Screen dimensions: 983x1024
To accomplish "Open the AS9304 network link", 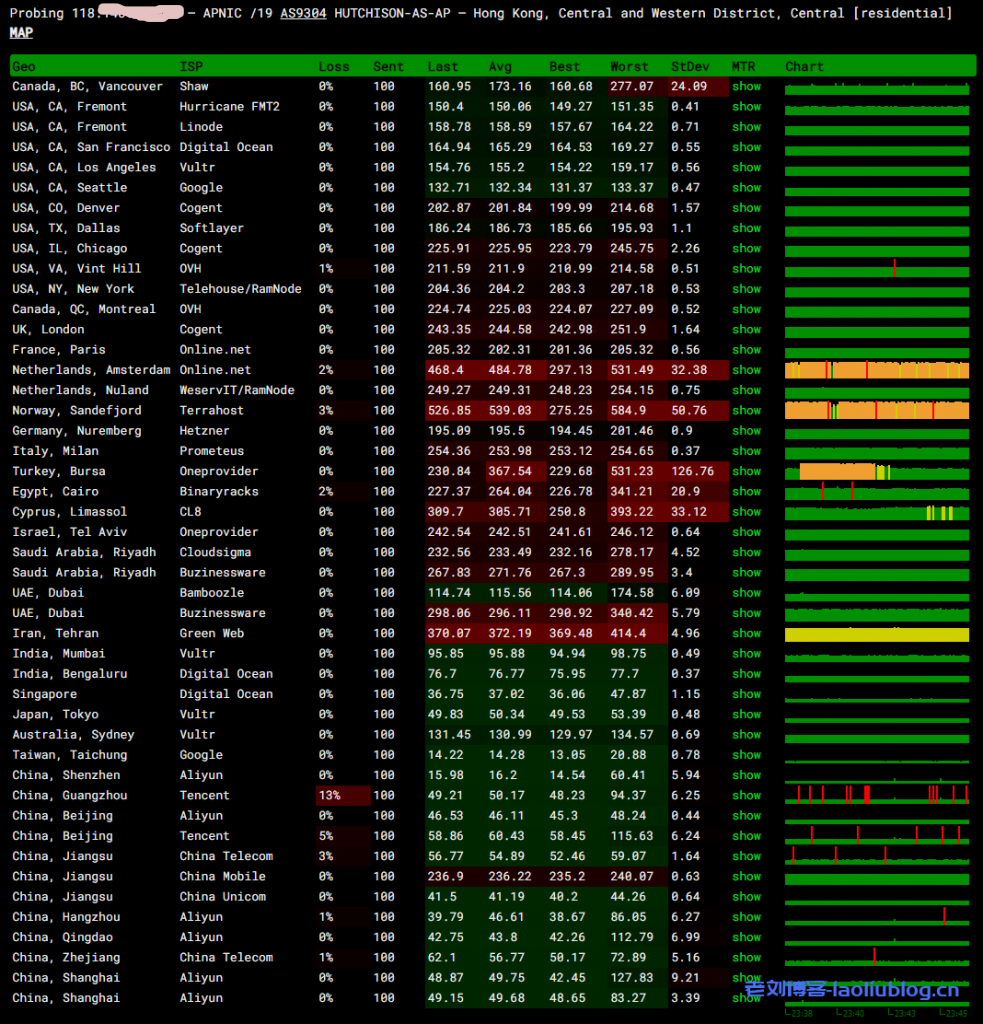I will (303, 13).
